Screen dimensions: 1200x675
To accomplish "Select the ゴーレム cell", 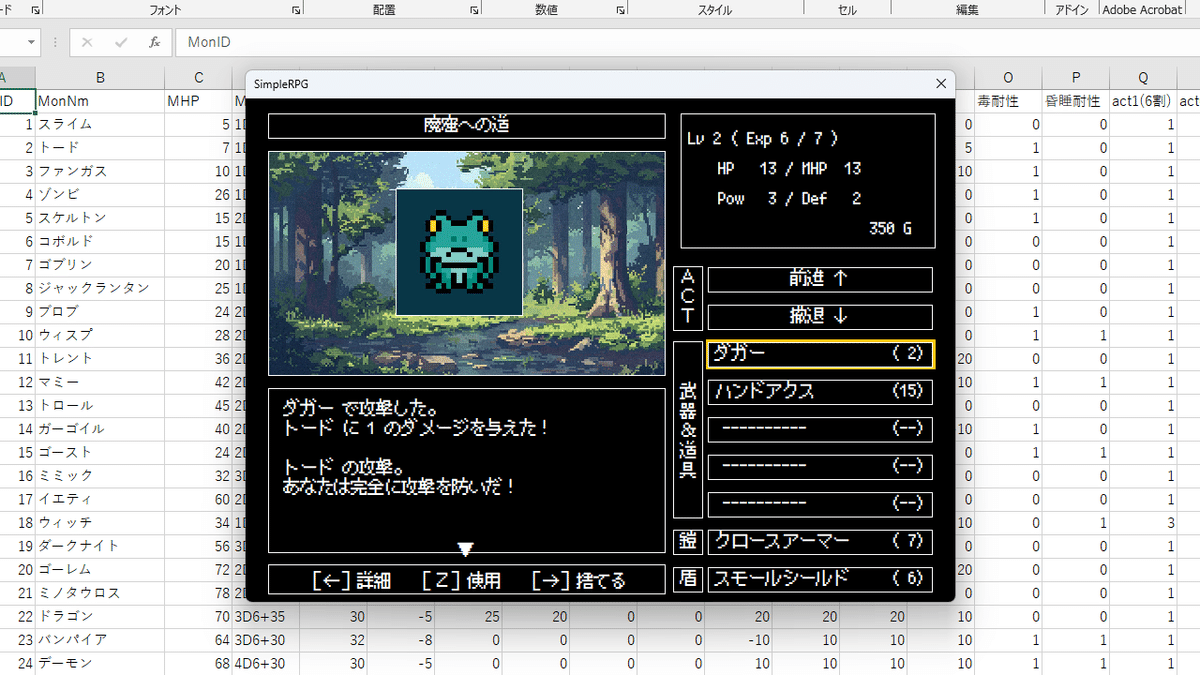I will pos(100,569).
